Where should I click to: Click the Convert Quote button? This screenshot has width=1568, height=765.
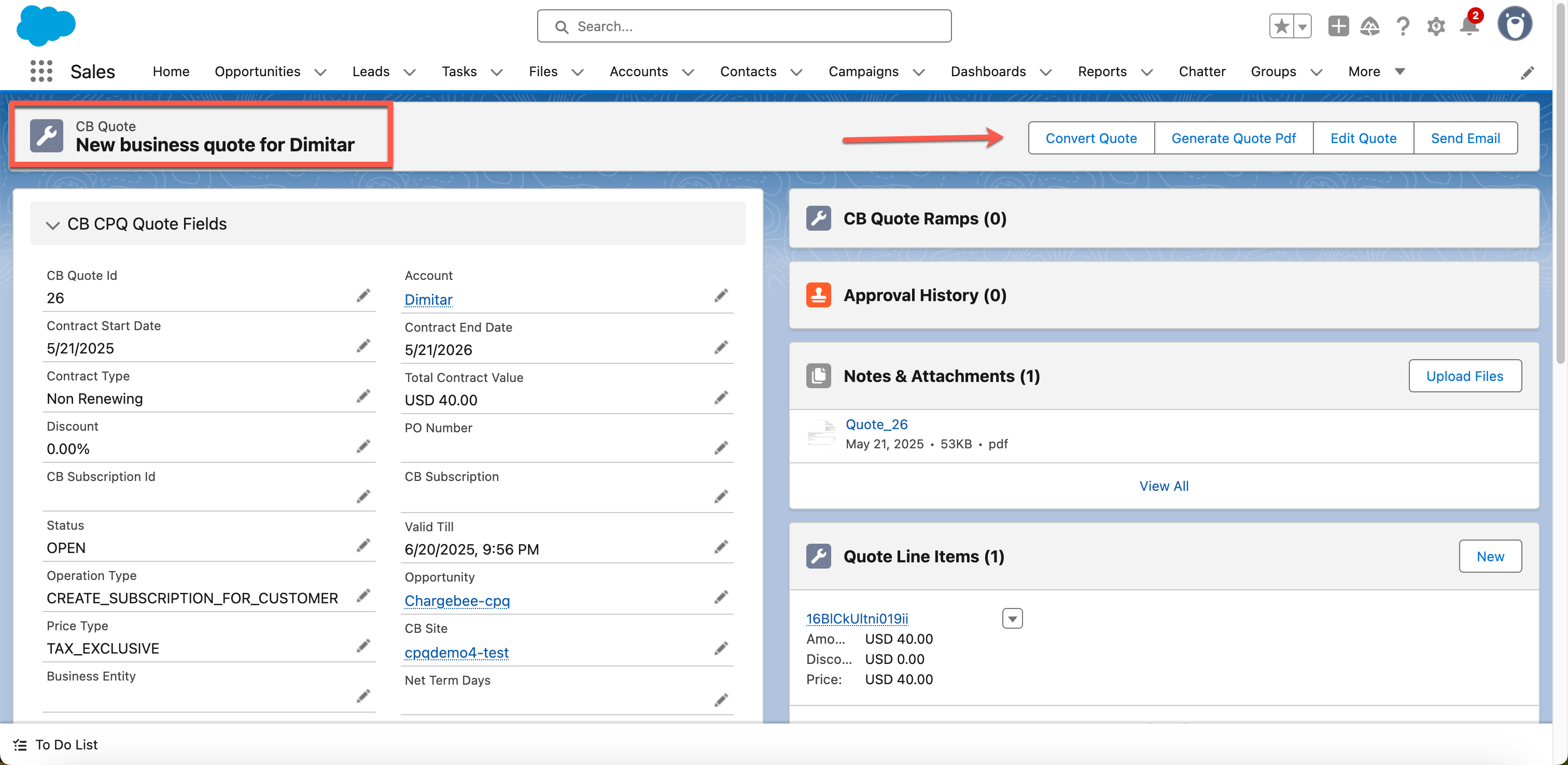point(1091,137)
